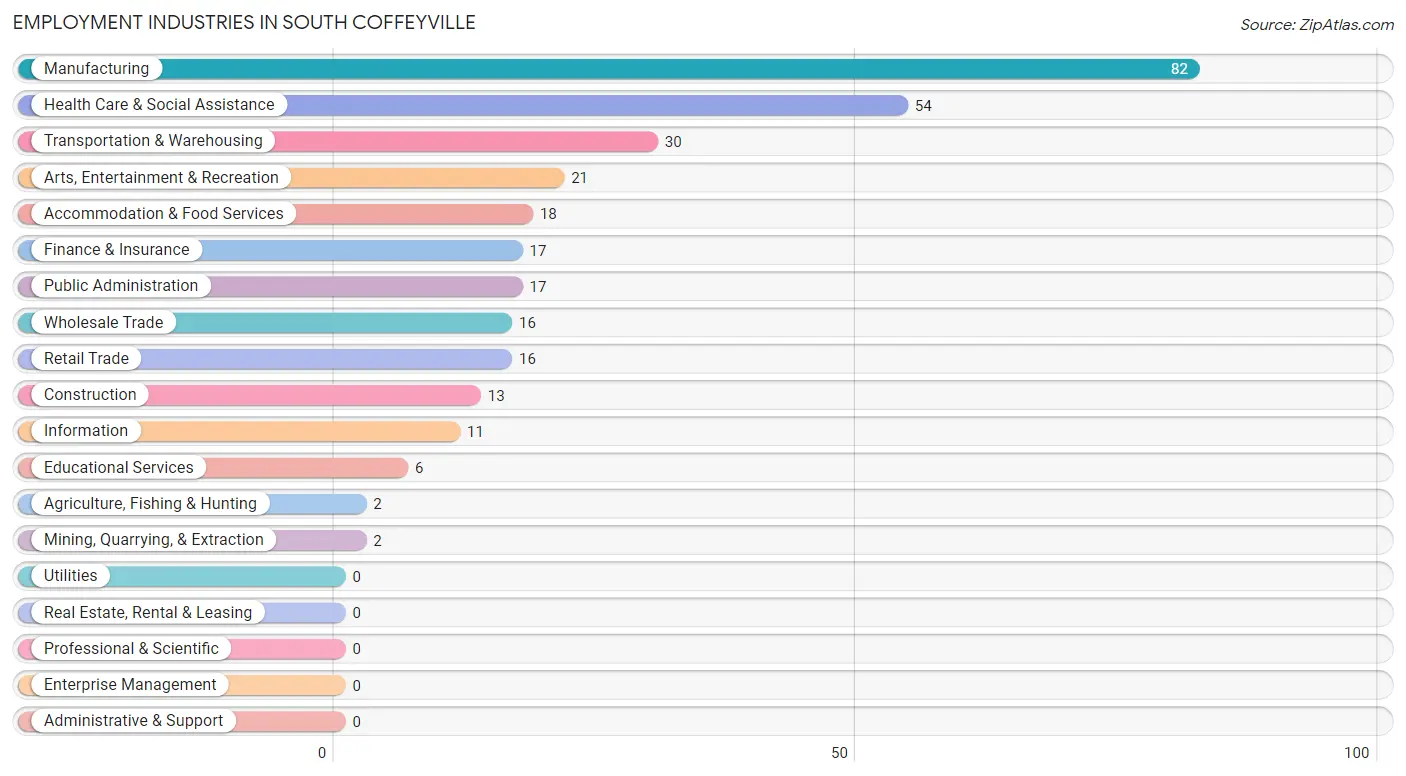
Task: Click the Manufacturing bar label
Action: tap(96, 69)
